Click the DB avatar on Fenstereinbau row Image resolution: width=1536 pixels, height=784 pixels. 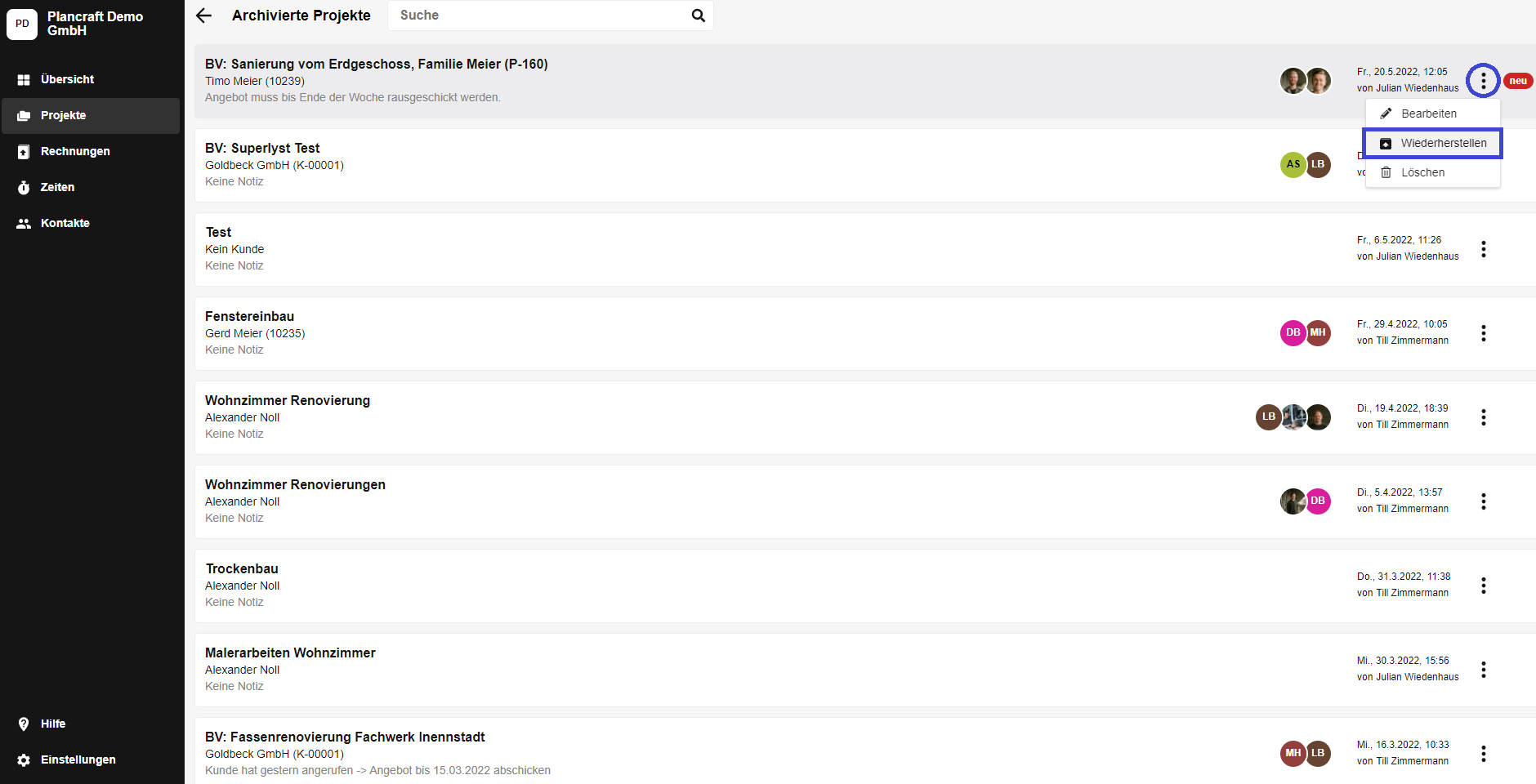1293,333
